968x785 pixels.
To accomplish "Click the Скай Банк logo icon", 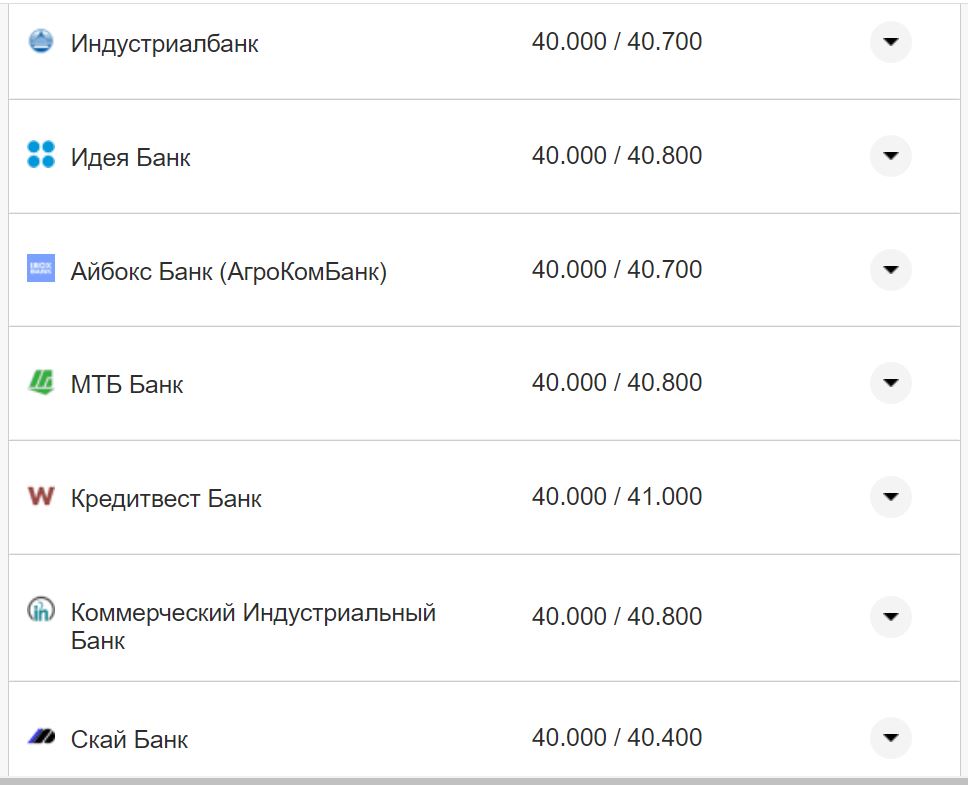I will point(40,738).
